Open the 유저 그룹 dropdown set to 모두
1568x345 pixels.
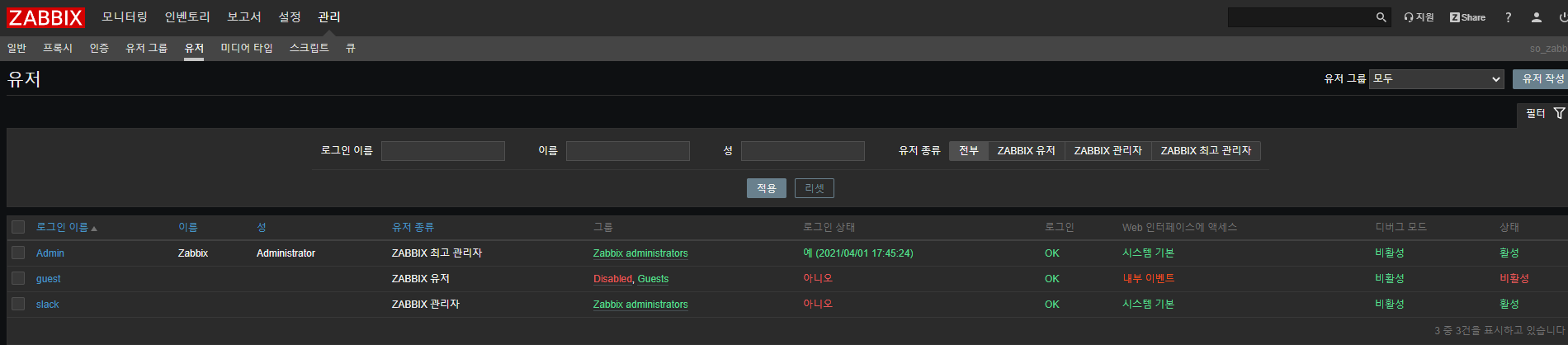click(x=1437, y=79)
